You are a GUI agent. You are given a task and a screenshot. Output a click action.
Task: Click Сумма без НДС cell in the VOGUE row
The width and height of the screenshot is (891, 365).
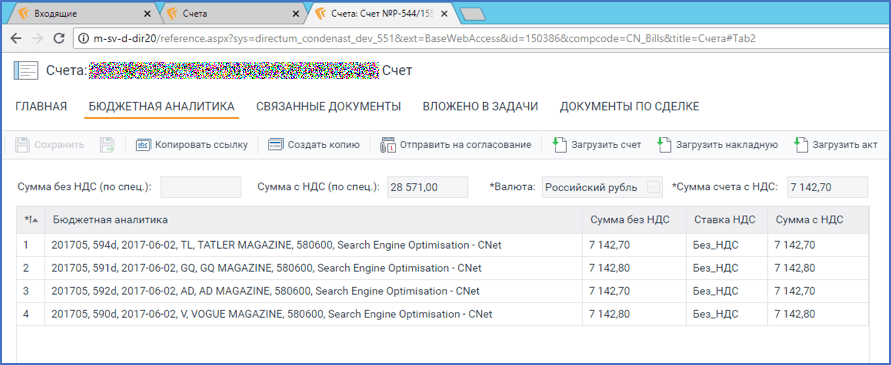(634, 314)
